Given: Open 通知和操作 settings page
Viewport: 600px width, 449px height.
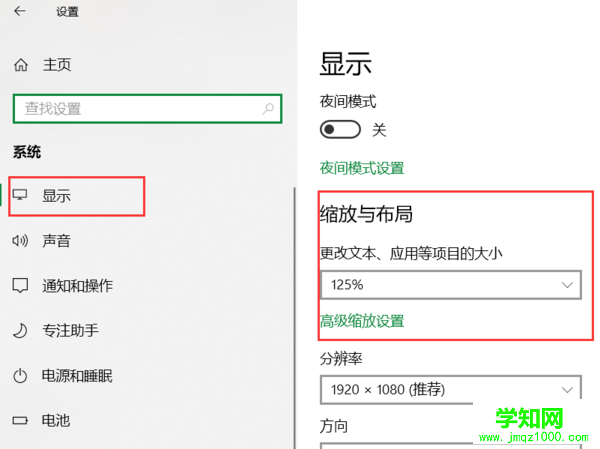Looking at the screenshot, I should [x=77, y=286].
